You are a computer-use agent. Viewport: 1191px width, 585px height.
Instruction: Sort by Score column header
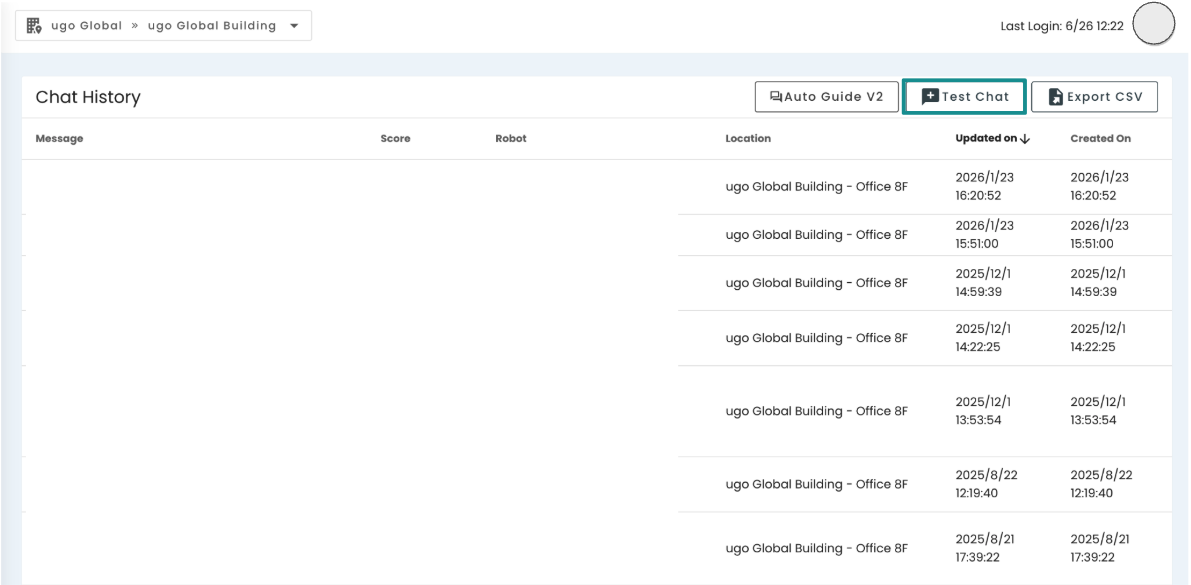395,138
